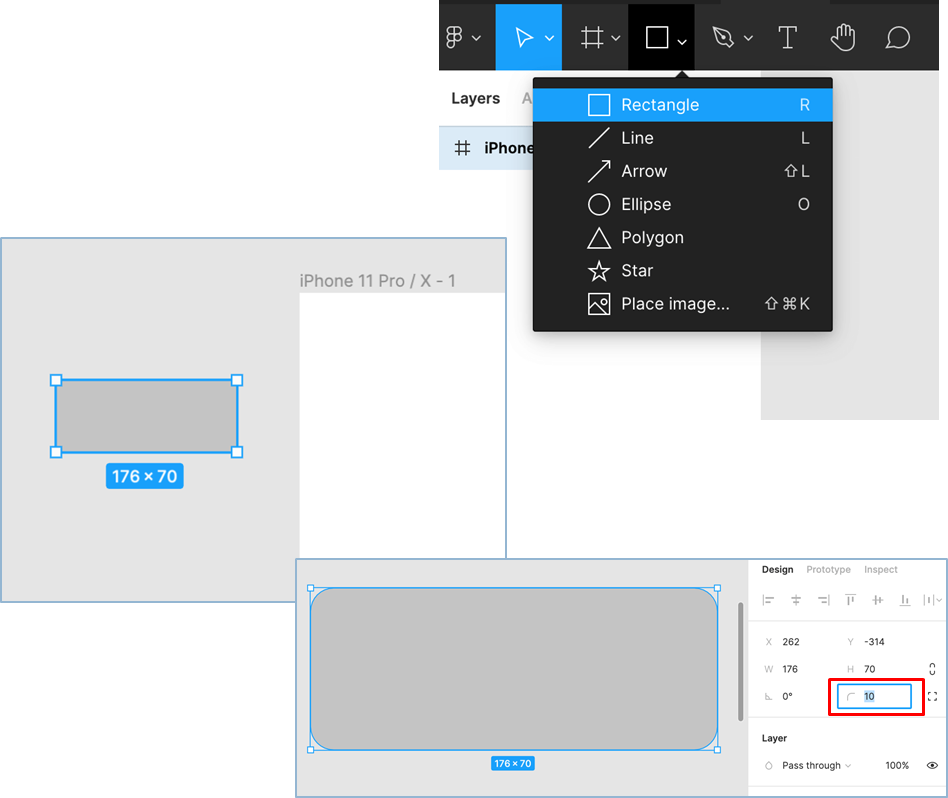Viewport: 948px width, 798px height.
Task: Click the blend mode droplet icon
Action: tap(768, 765)
